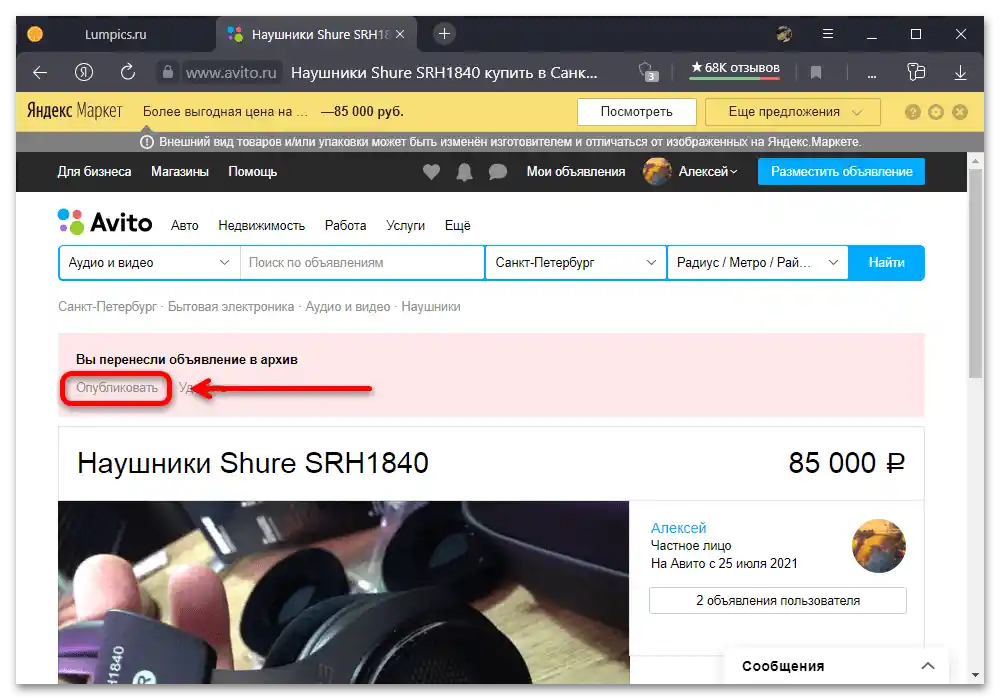
Task: Click Опубликовать to republish the ad
Action: (x=117, y=388)
